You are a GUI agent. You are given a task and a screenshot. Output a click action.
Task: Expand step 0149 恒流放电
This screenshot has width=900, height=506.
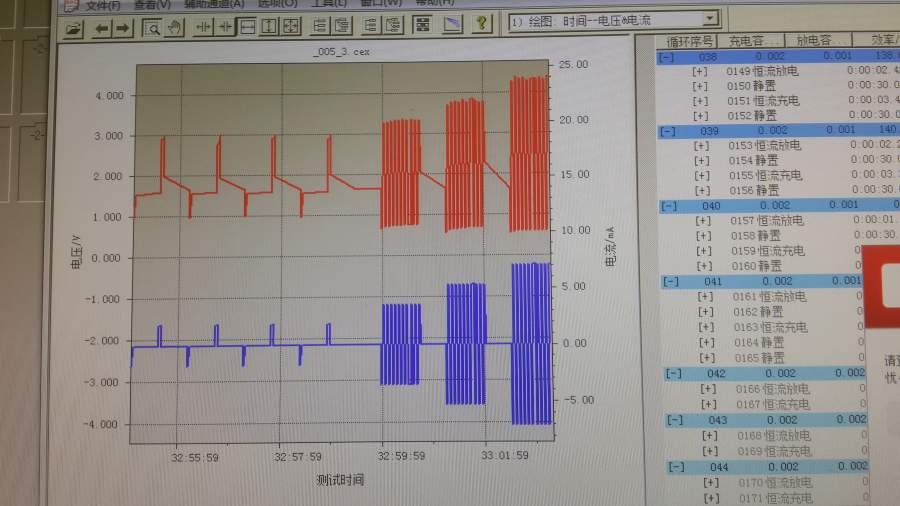pos(700,71)
